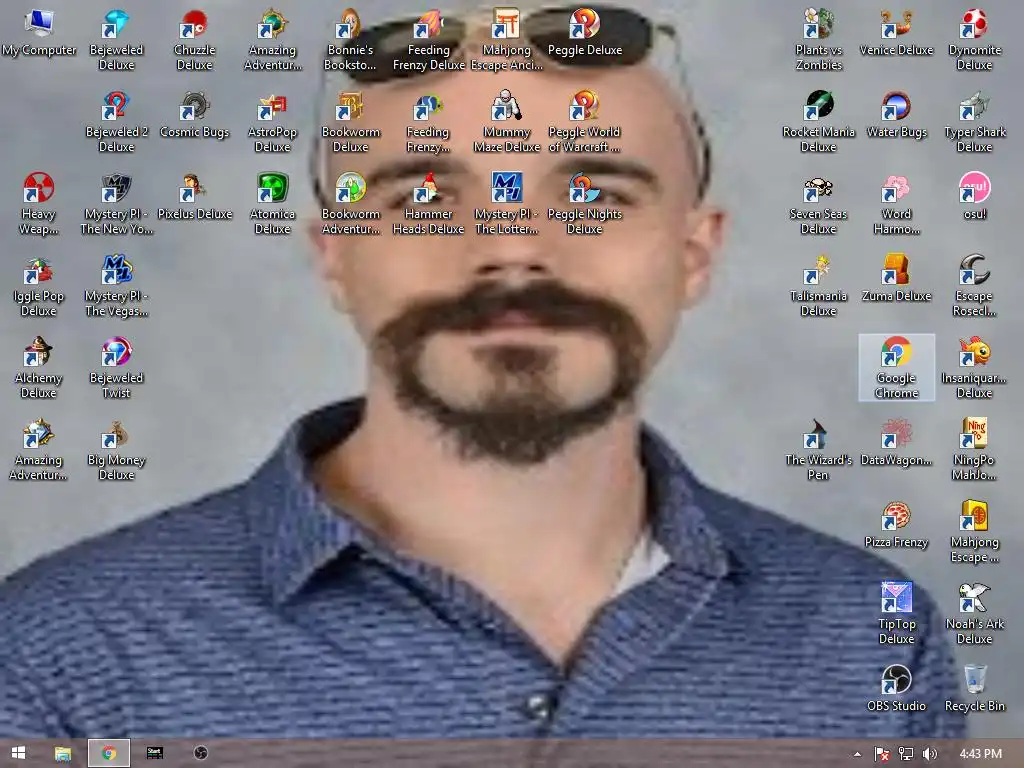Select the Escape Rosecliff shortcut
This screenshot has width=1024, height=768.
(974, 286)
